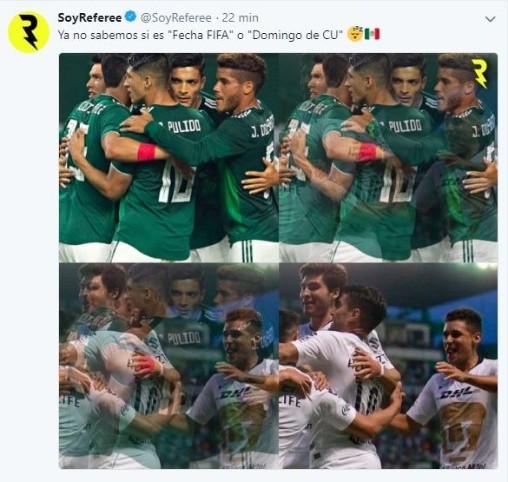The image size is (508, 482).
Task: Open the bottom-right Pumas celebration photo
Action: click(388, 366)
